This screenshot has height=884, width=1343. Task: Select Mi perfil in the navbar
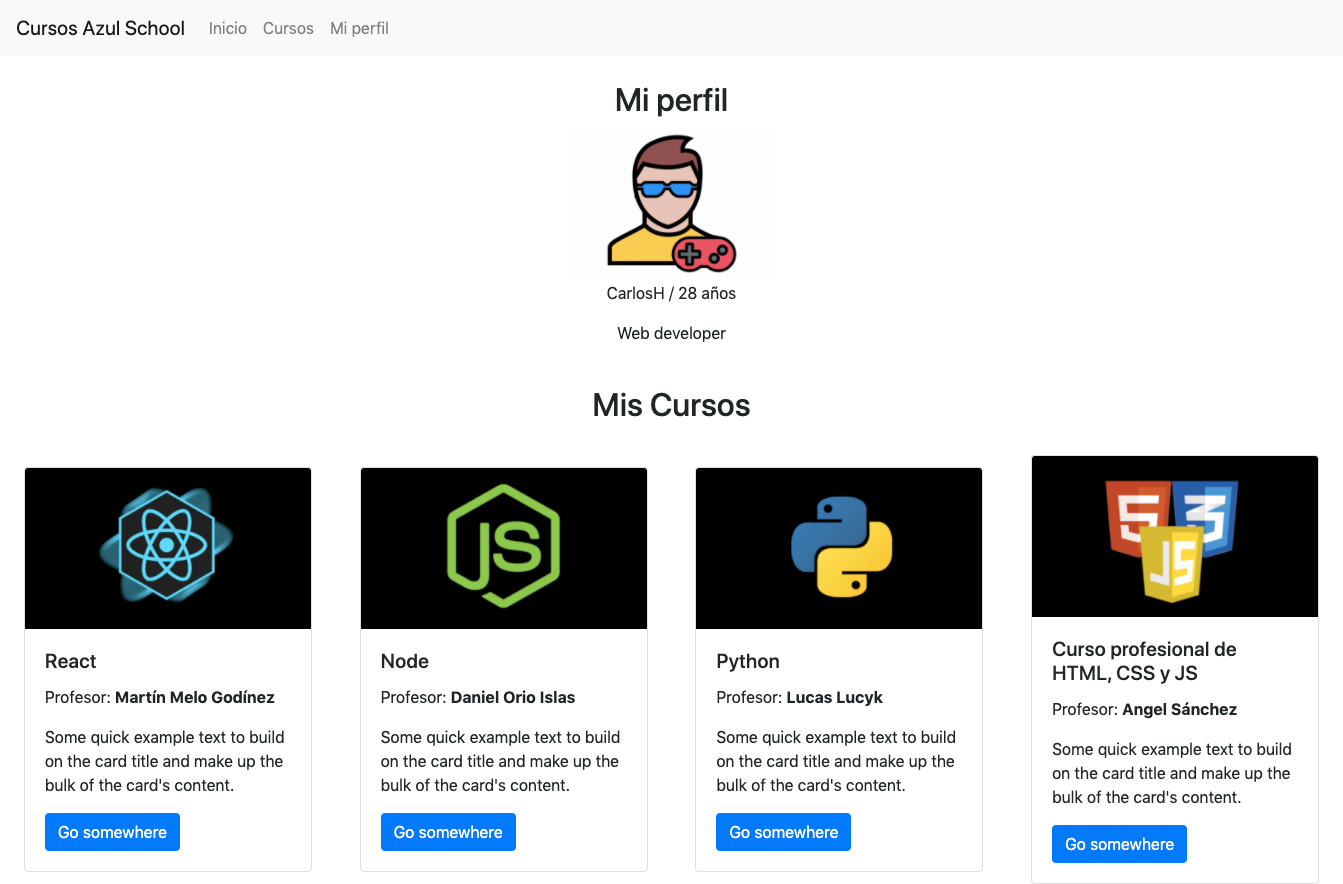tap(359, 28)
